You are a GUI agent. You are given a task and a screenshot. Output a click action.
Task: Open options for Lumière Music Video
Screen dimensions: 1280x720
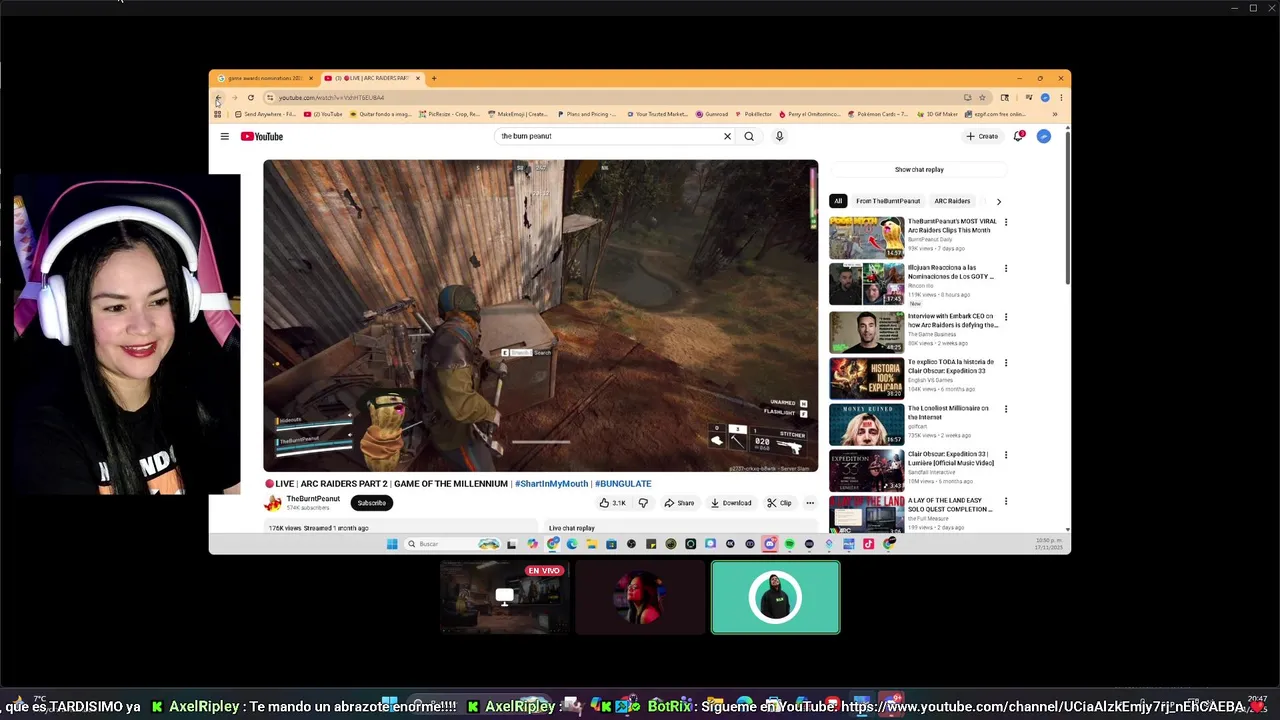tap(1006, 455)
